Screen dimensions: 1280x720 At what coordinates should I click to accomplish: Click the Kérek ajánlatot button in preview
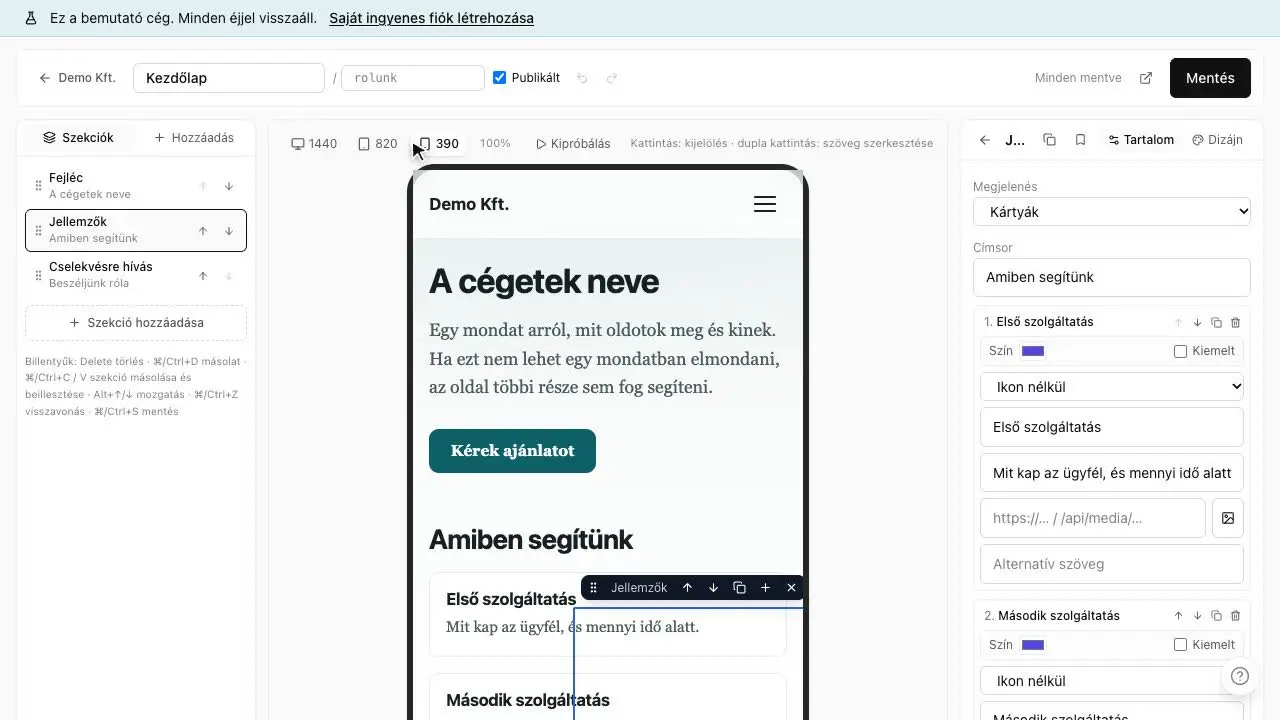click(512, 451)
